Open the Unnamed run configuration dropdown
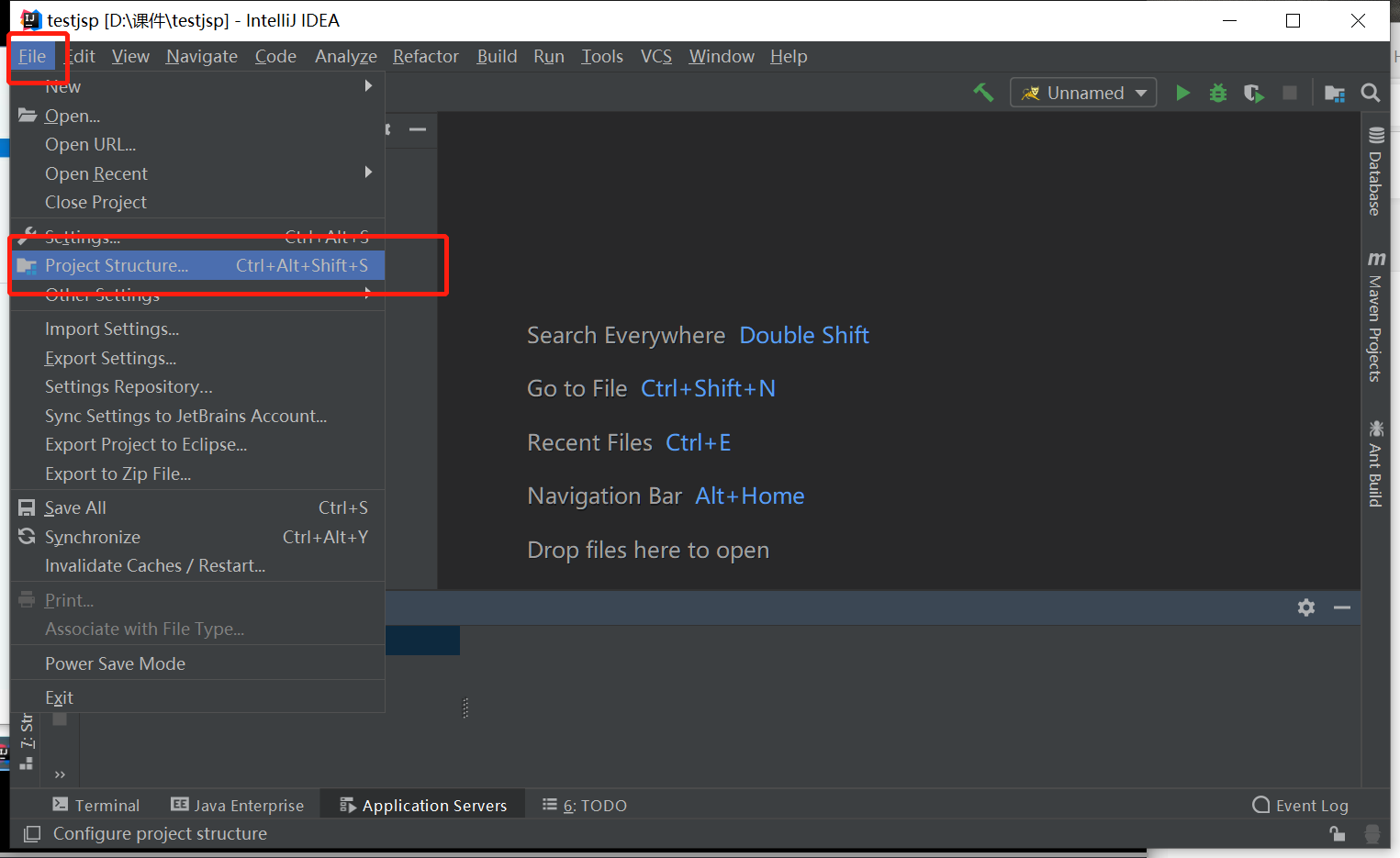 click(x=1083, y=93)
